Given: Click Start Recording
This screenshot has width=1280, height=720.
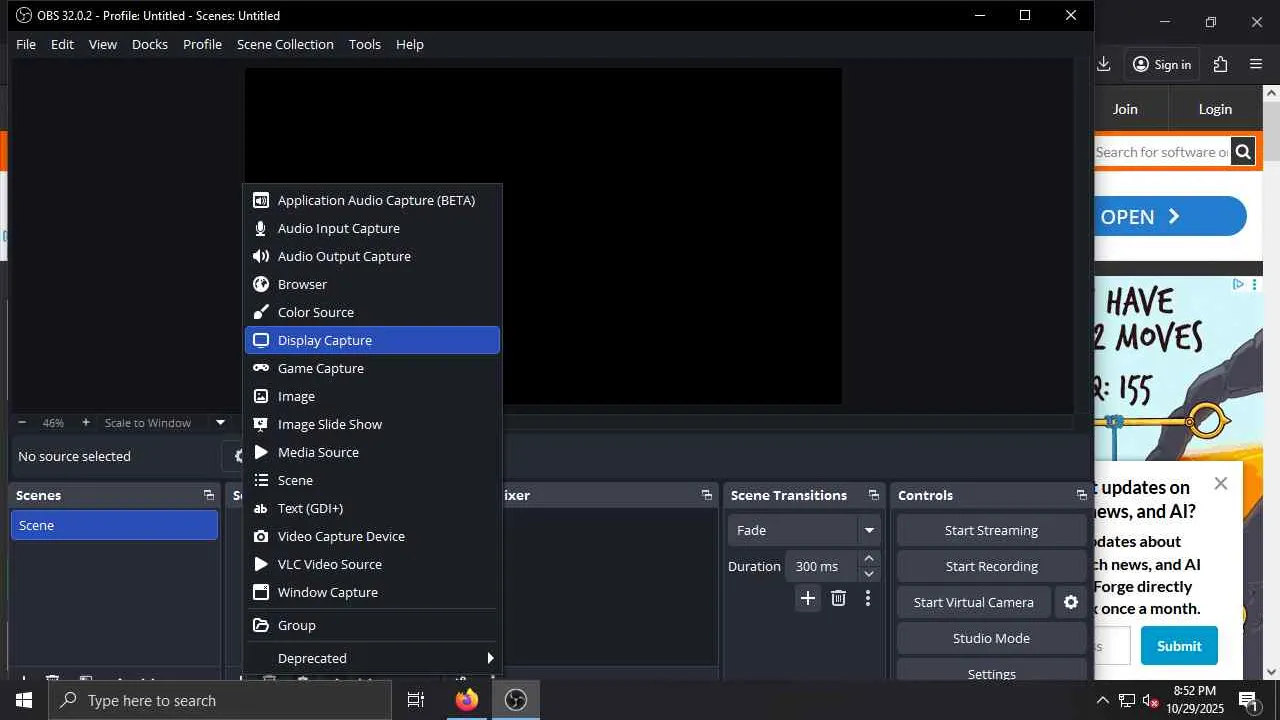Looking at the screenshot, I should click(x=991, y=566).
